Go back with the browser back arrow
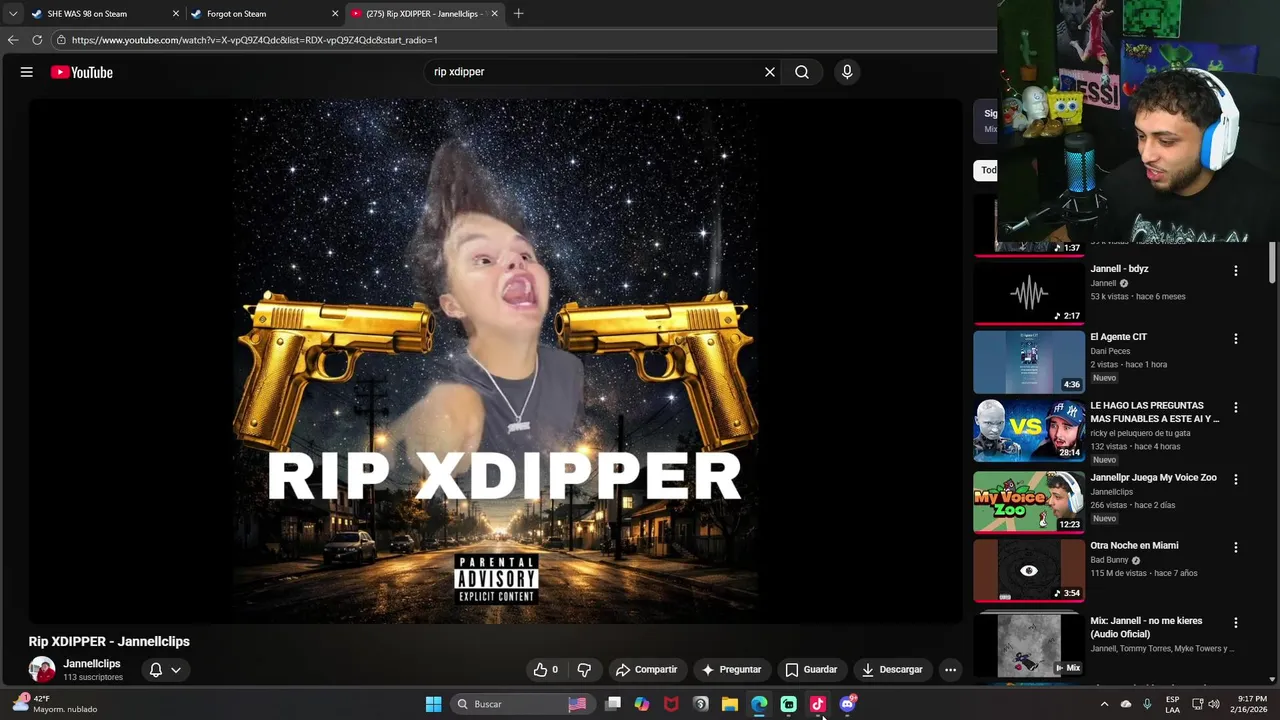The height and width of the screenshot is (720, 1280). [x=13, y=40]
